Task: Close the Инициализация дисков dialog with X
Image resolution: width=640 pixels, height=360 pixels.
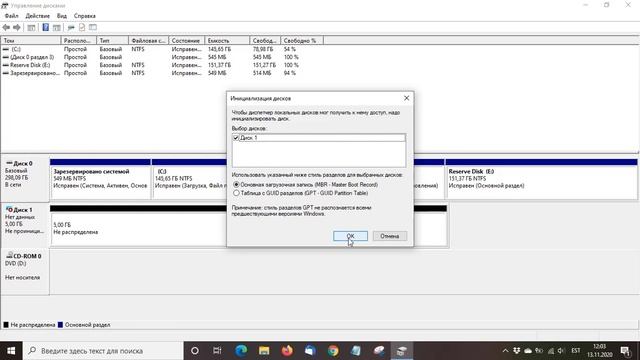Action: [x=406, y=98]
